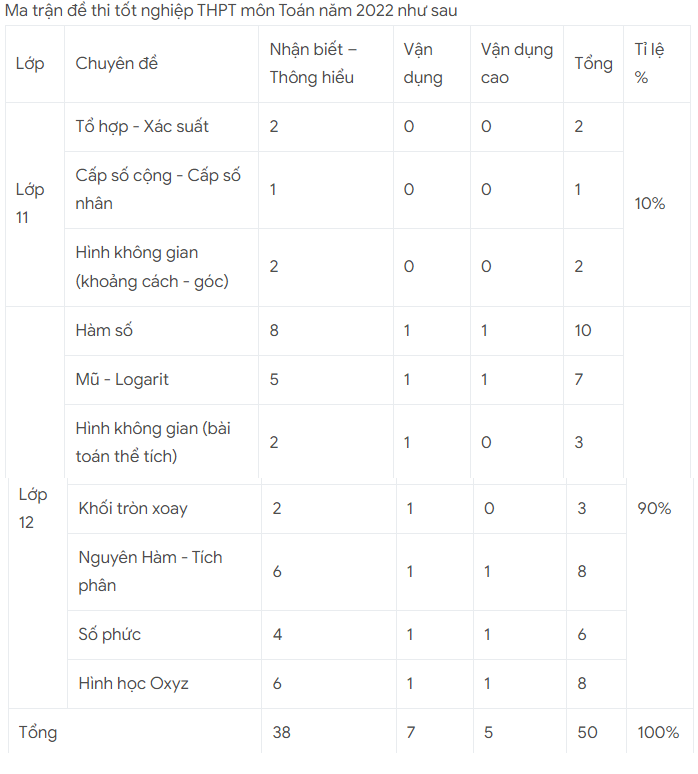Screen dimensions: 698x774
Task: Click the "Cấp số cộng - Cấp số nhân" cell
Action: (158, 190)
